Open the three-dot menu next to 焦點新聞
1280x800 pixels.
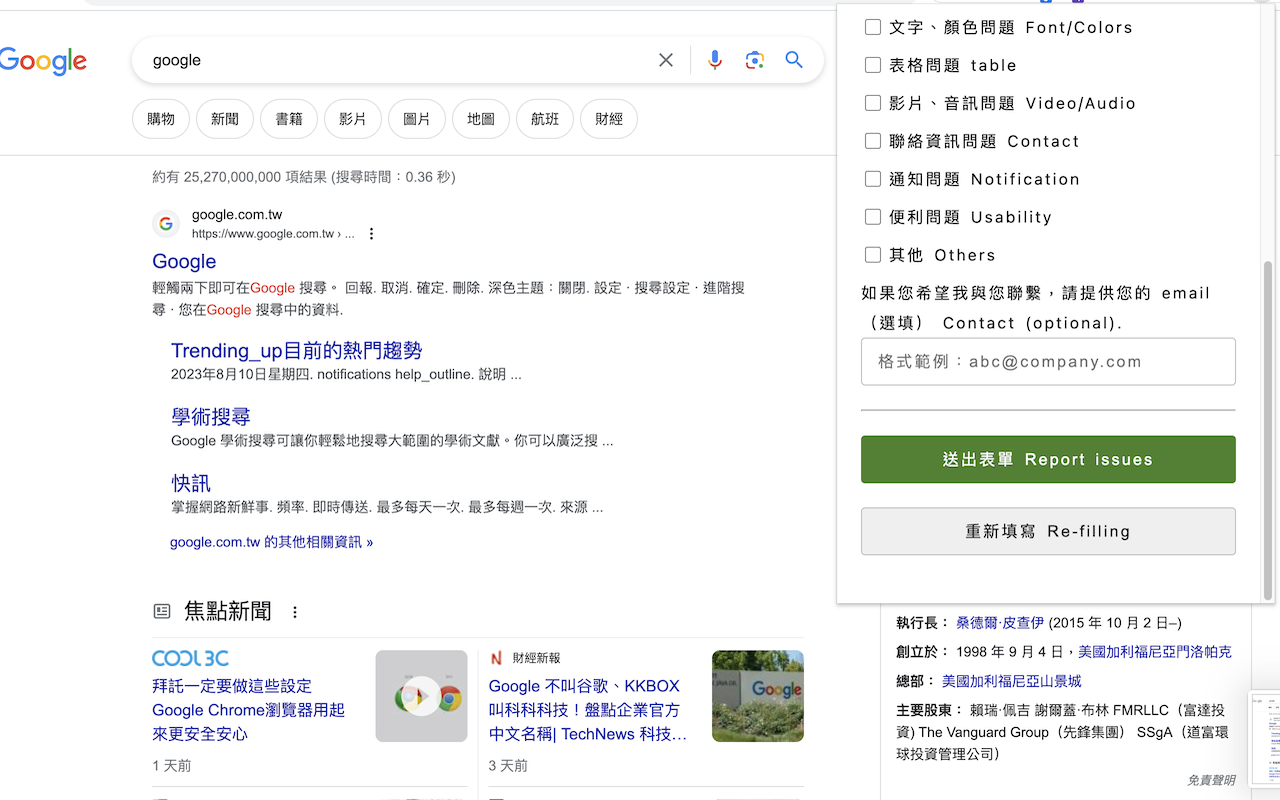click(x=295, y=612)
